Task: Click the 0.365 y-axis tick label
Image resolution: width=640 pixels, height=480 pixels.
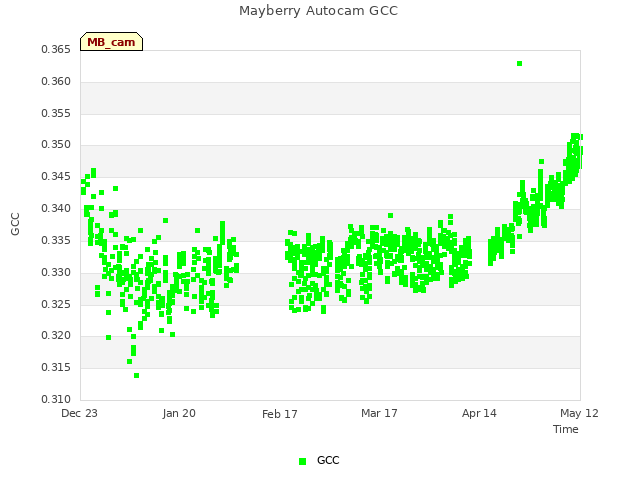Action: coord(56,50)
